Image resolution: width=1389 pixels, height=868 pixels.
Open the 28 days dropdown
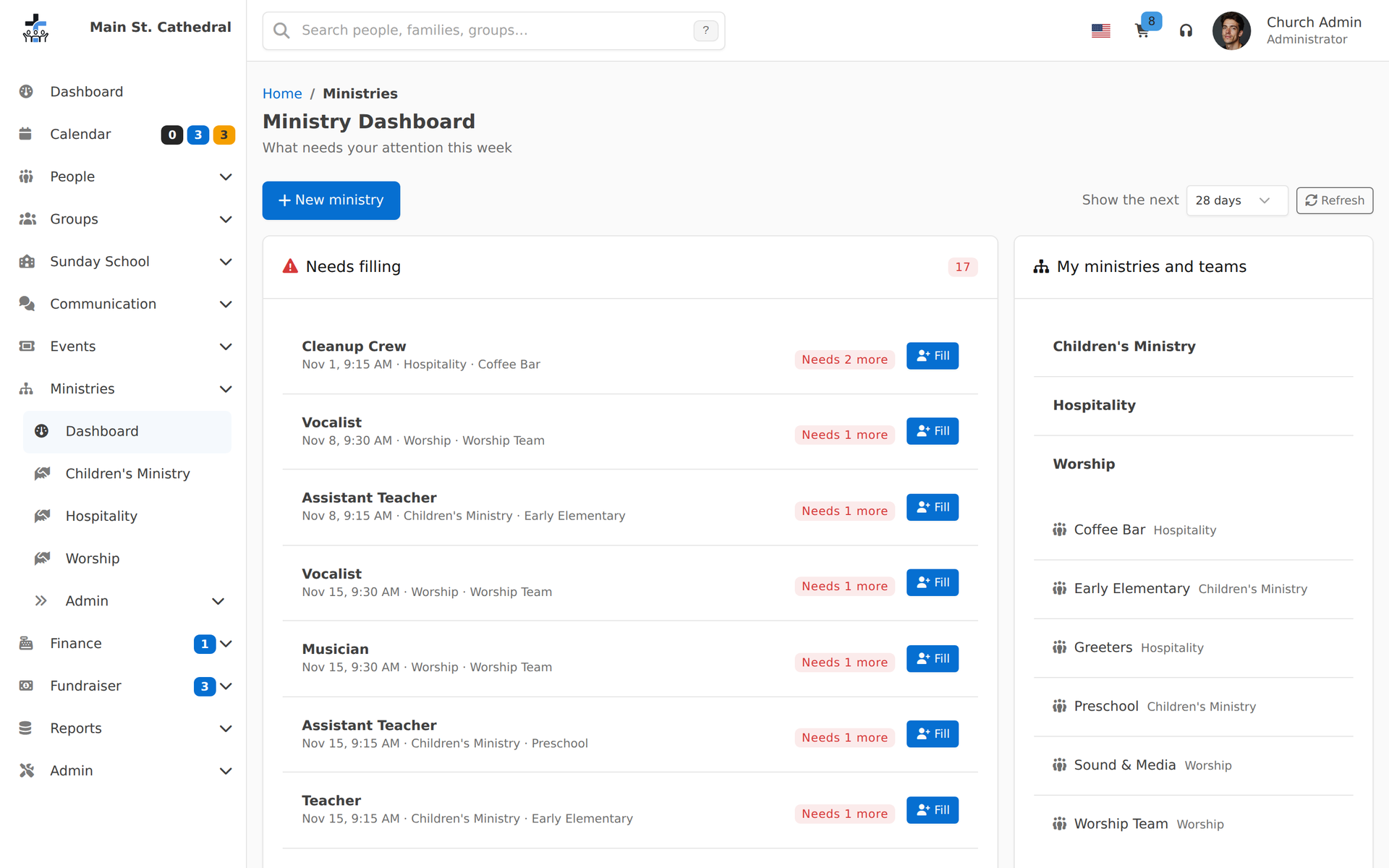click(1237, 200)
